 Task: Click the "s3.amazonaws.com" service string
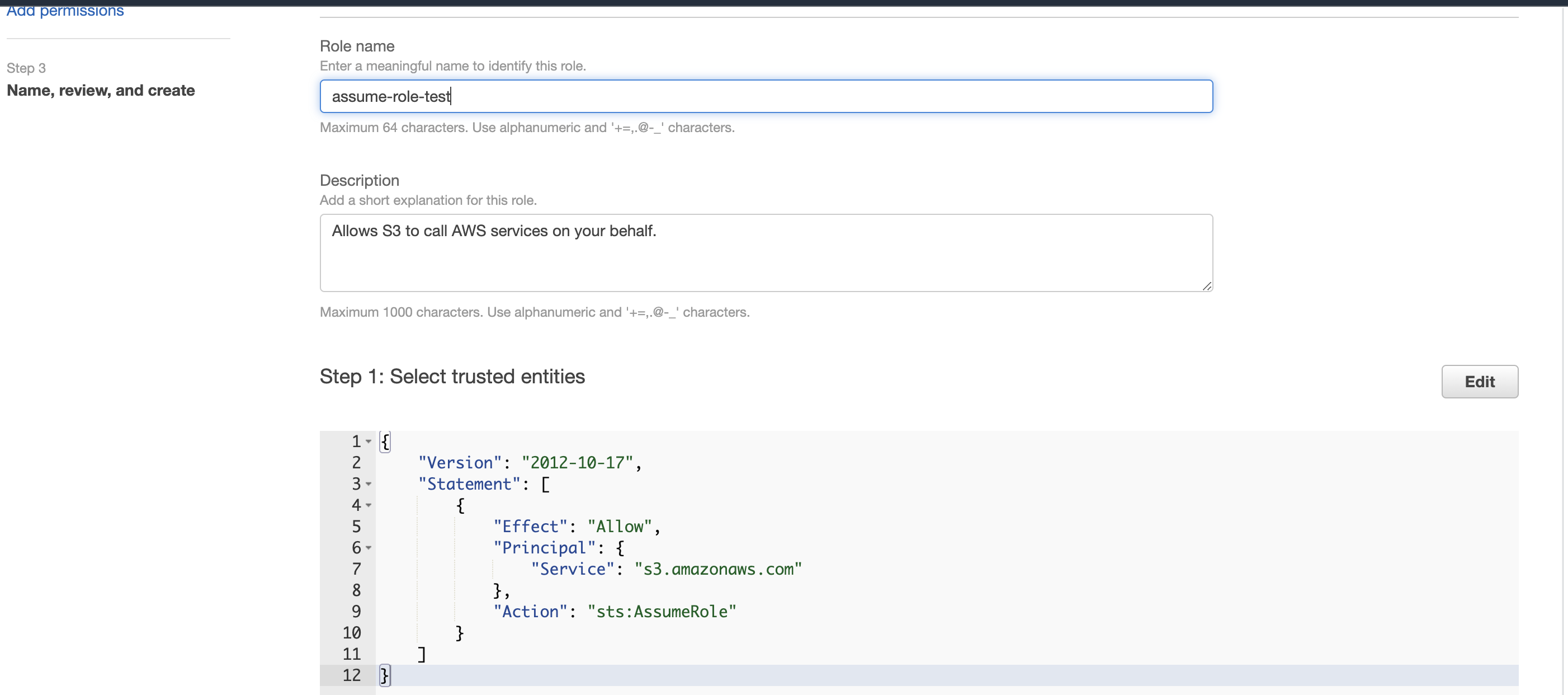tap(717, 569)
